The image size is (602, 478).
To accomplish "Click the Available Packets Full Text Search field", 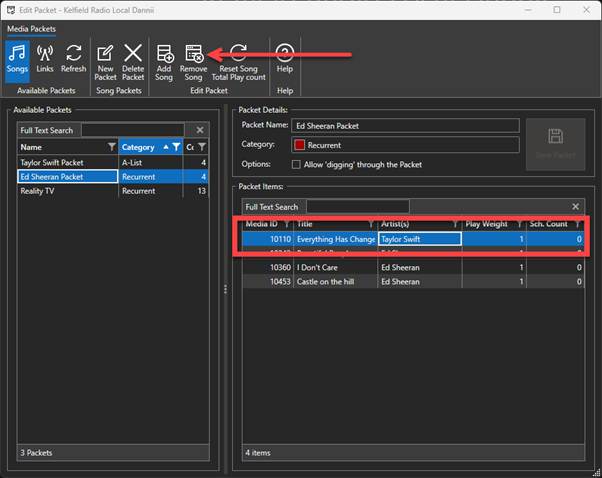I will (x=133, y=130).
